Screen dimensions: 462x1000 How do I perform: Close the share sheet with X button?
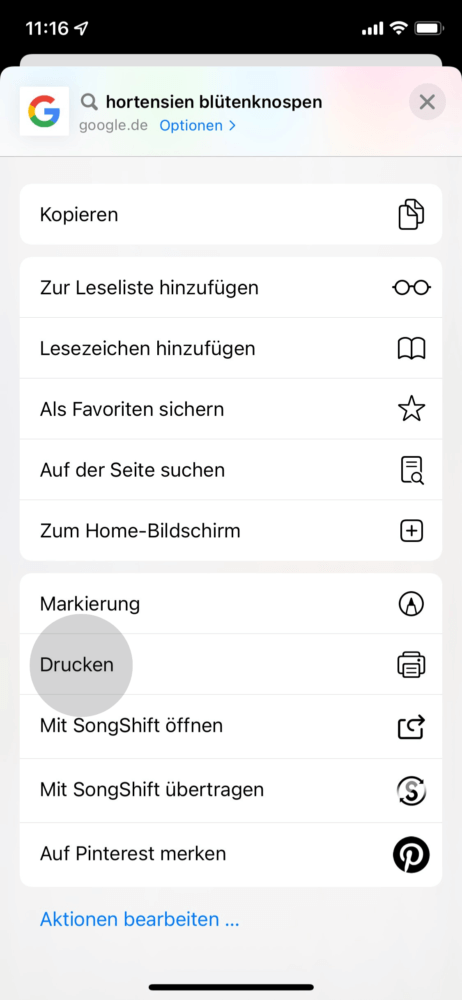pos(427,102)
